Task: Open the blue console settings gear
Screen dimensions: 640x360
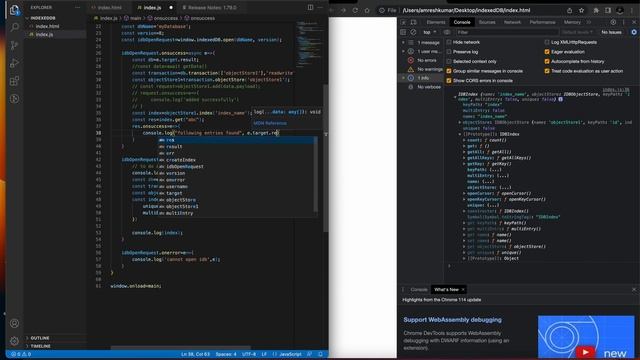Action: click(634, 32)
